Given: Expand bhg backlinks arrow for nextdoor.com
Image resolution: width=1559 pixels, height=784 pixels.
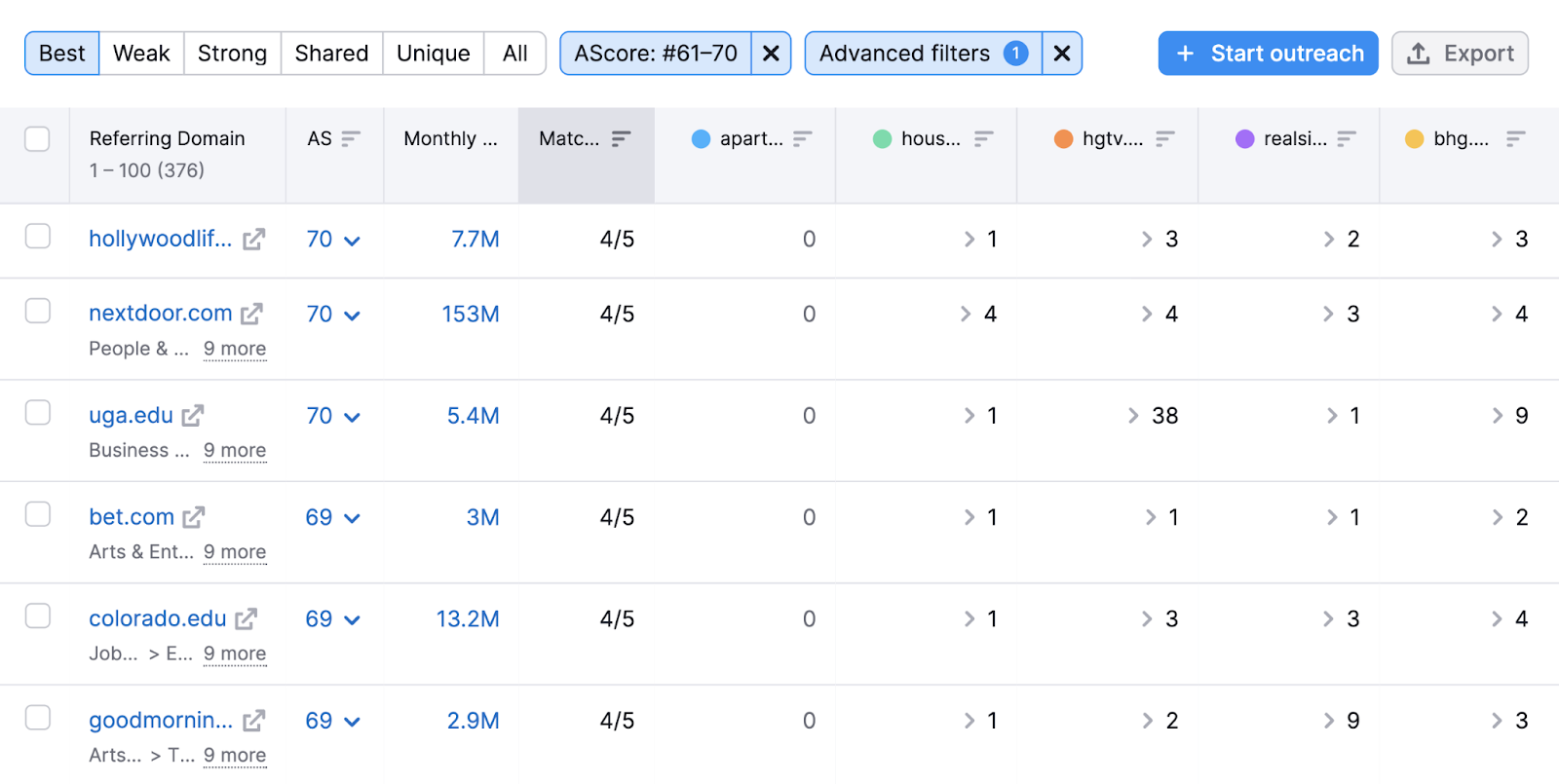Looking at the screenshot, I should [1497, 314].
